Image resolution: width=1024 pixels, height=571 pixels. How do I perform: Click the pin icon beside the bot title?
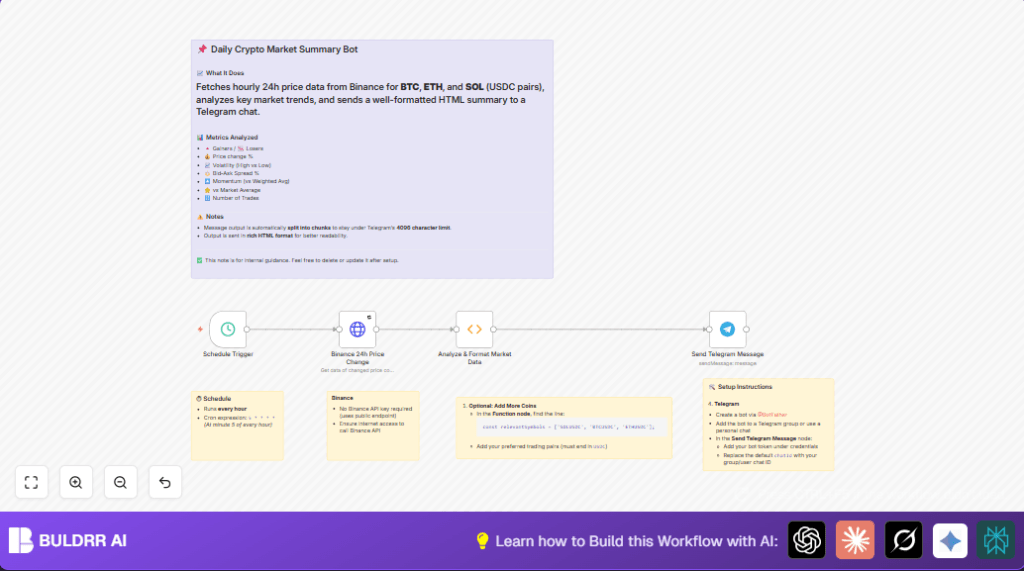[x=202, y=49]
